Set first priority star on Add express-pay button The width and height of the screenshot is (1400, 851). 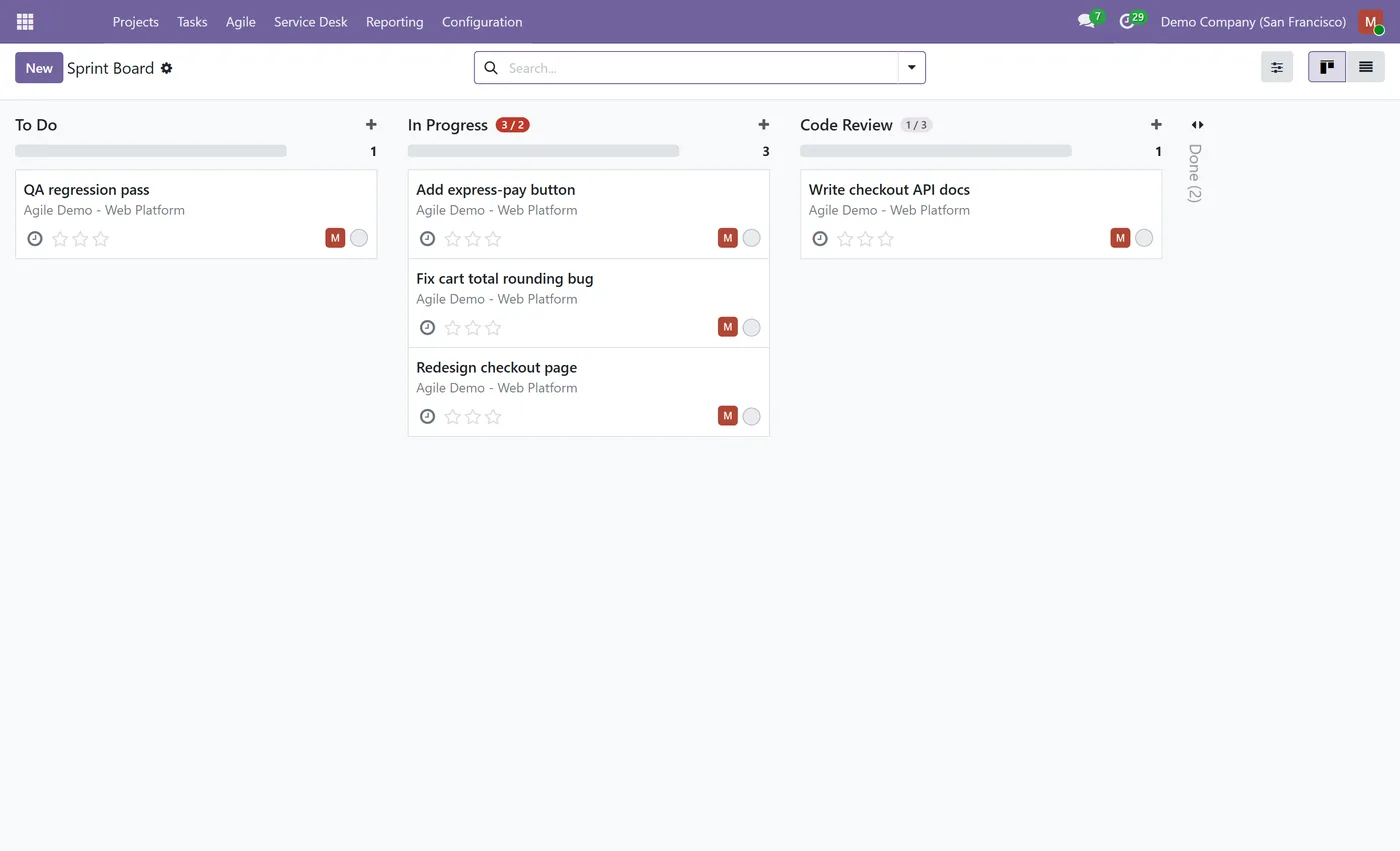[x=453, y=239]
